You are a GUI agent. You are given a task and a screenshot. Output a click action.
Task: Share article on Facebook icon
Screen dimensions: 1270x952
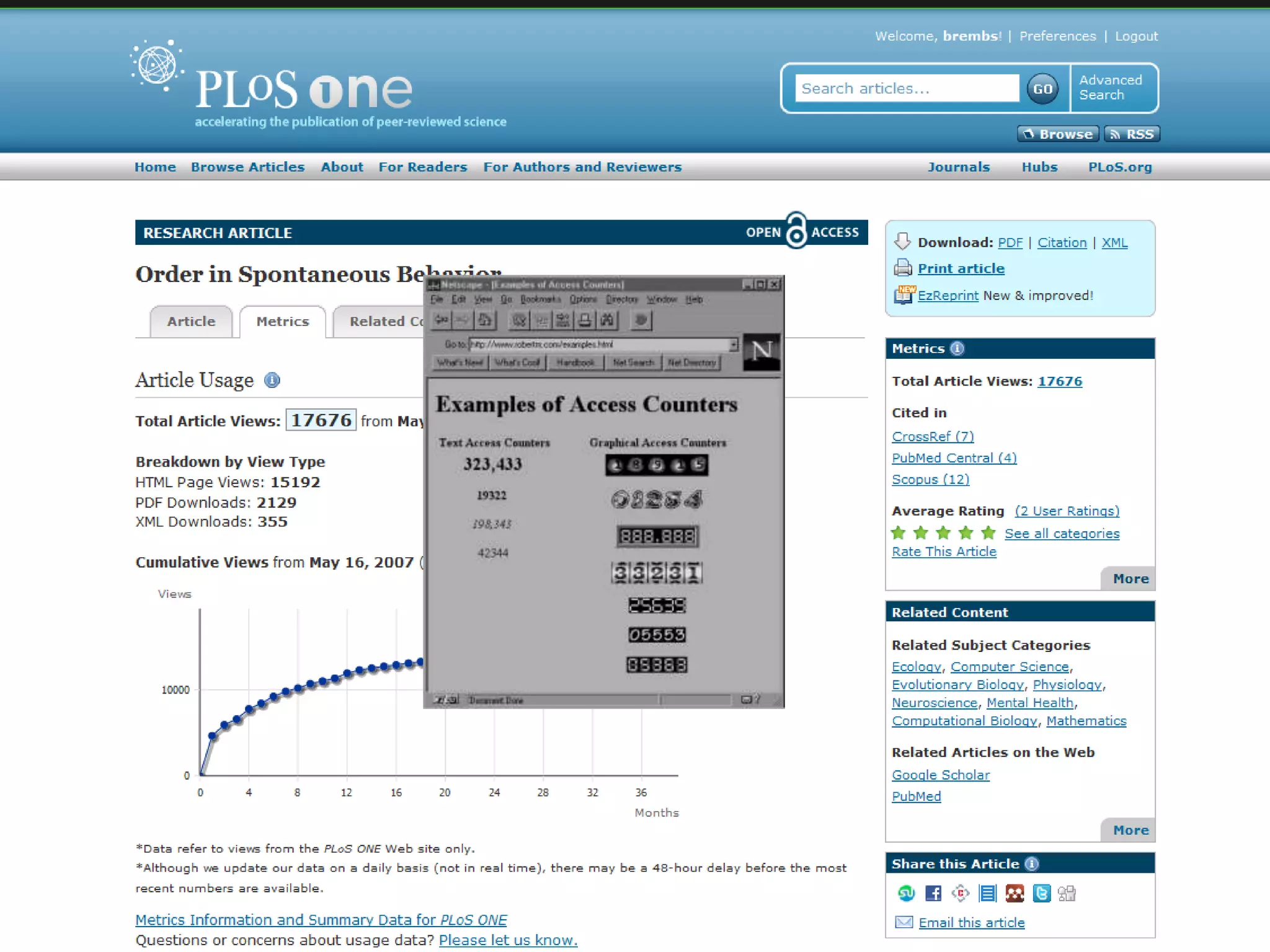point(933,893)
